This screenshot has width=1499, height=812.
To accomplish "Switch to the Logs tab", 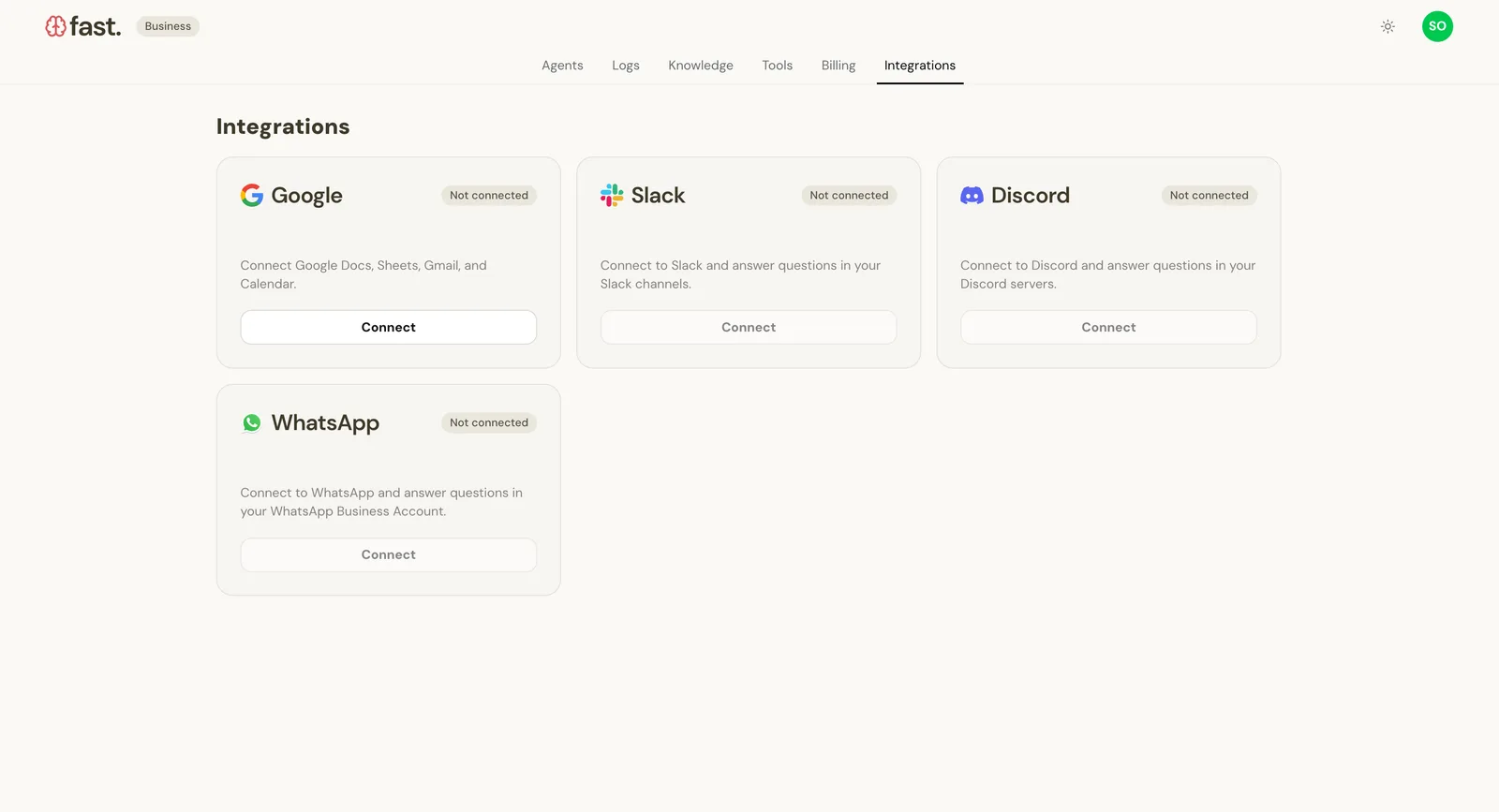I will click(x=626, y=66).
